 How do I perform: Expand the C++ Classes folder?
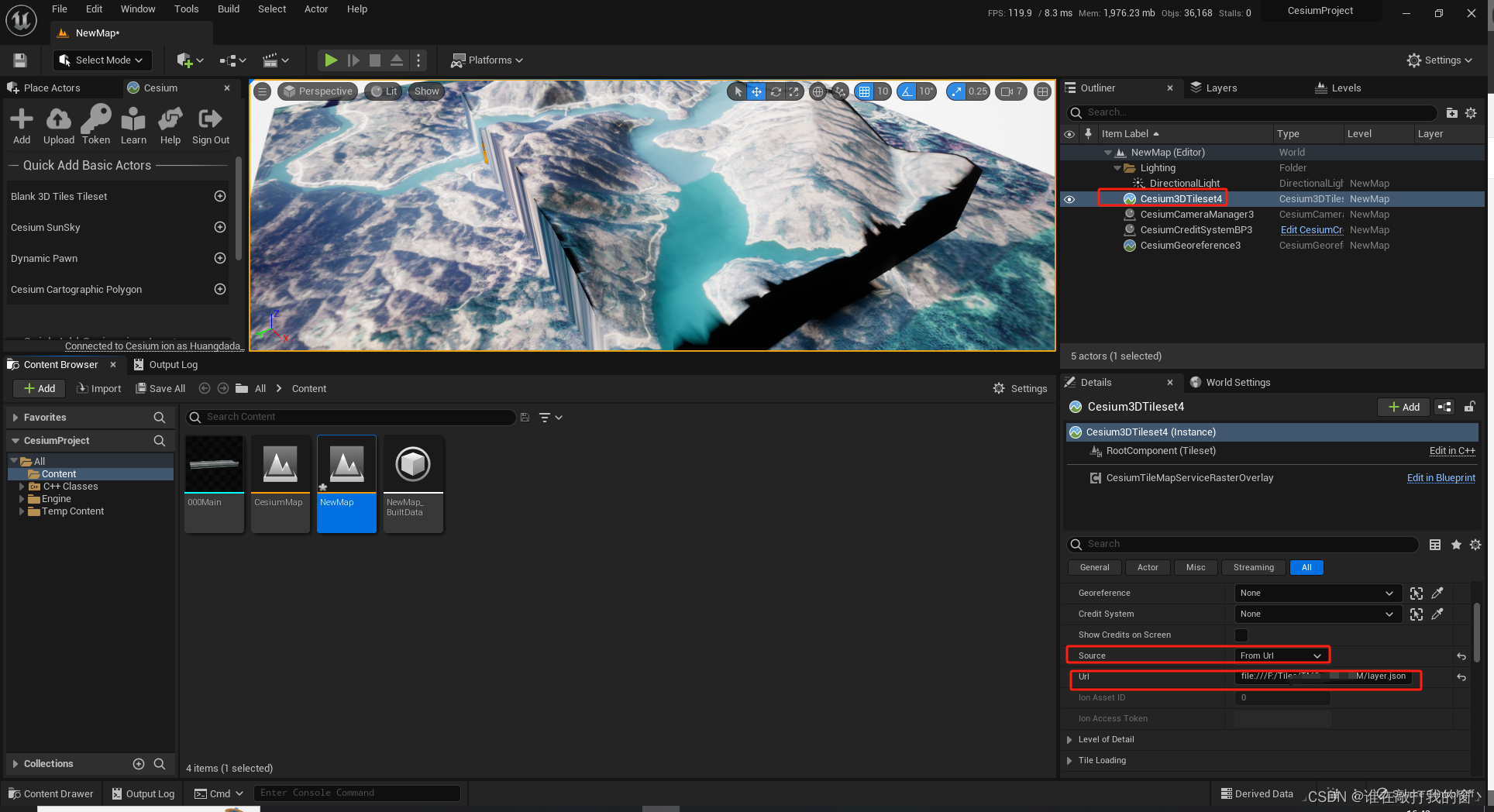tap(22, 487)
